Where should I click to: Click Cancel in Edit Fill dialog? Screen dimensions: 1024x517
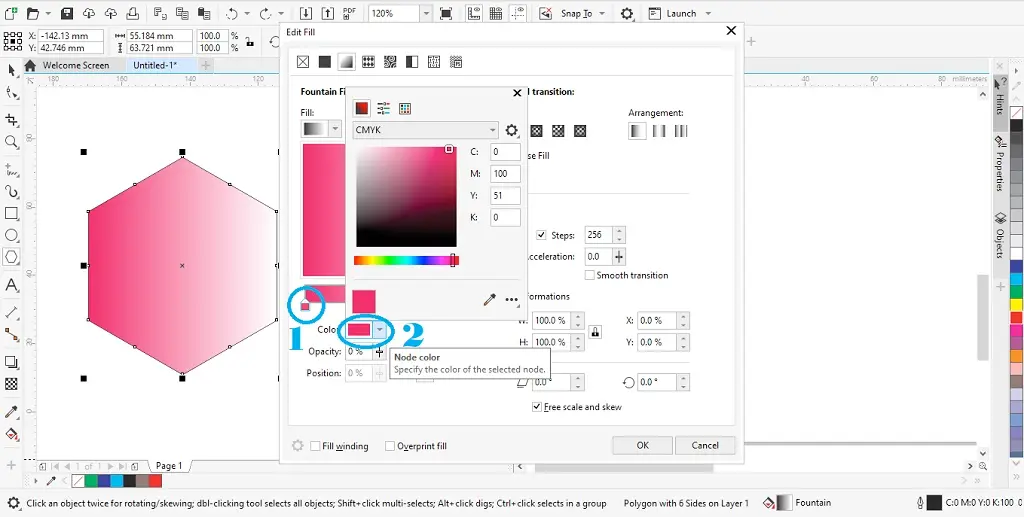click(705, 445)
